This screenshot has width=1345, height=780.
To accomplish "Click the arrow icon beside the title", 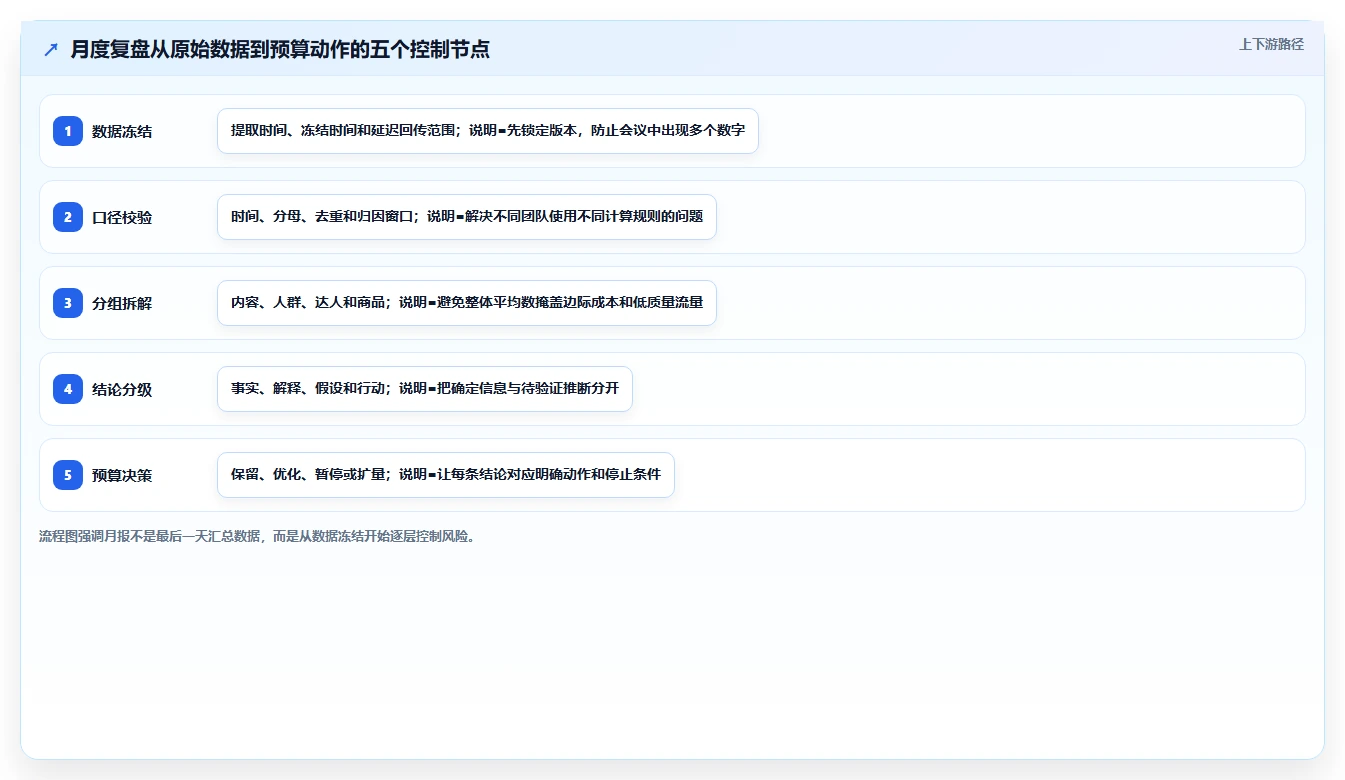I will (x=50, y=49).
